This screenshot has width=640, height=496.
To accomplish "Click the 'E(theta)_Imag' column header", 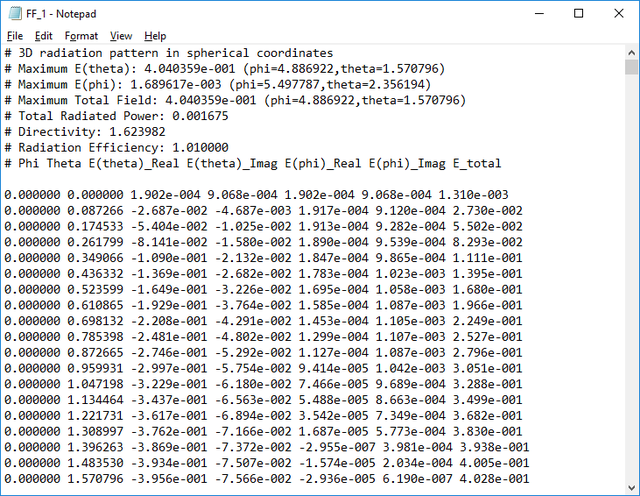I will point(232,164).
